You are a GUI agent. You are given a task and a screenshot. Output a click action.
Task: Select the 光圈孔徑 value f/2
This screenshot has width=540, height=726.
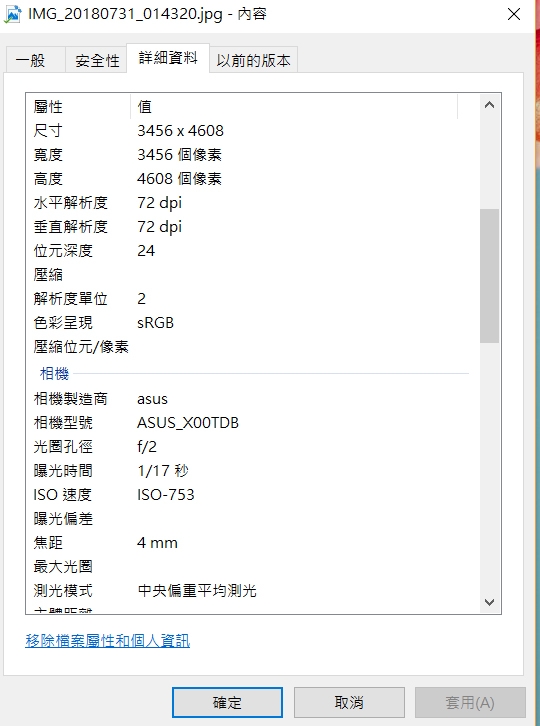147,447
